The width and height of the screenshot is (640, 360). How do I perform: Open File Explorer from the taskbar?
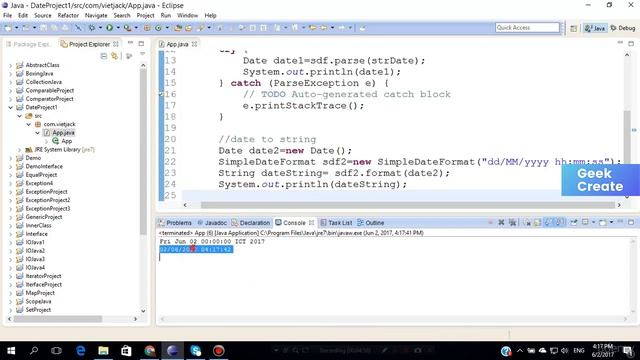[103, 351]
